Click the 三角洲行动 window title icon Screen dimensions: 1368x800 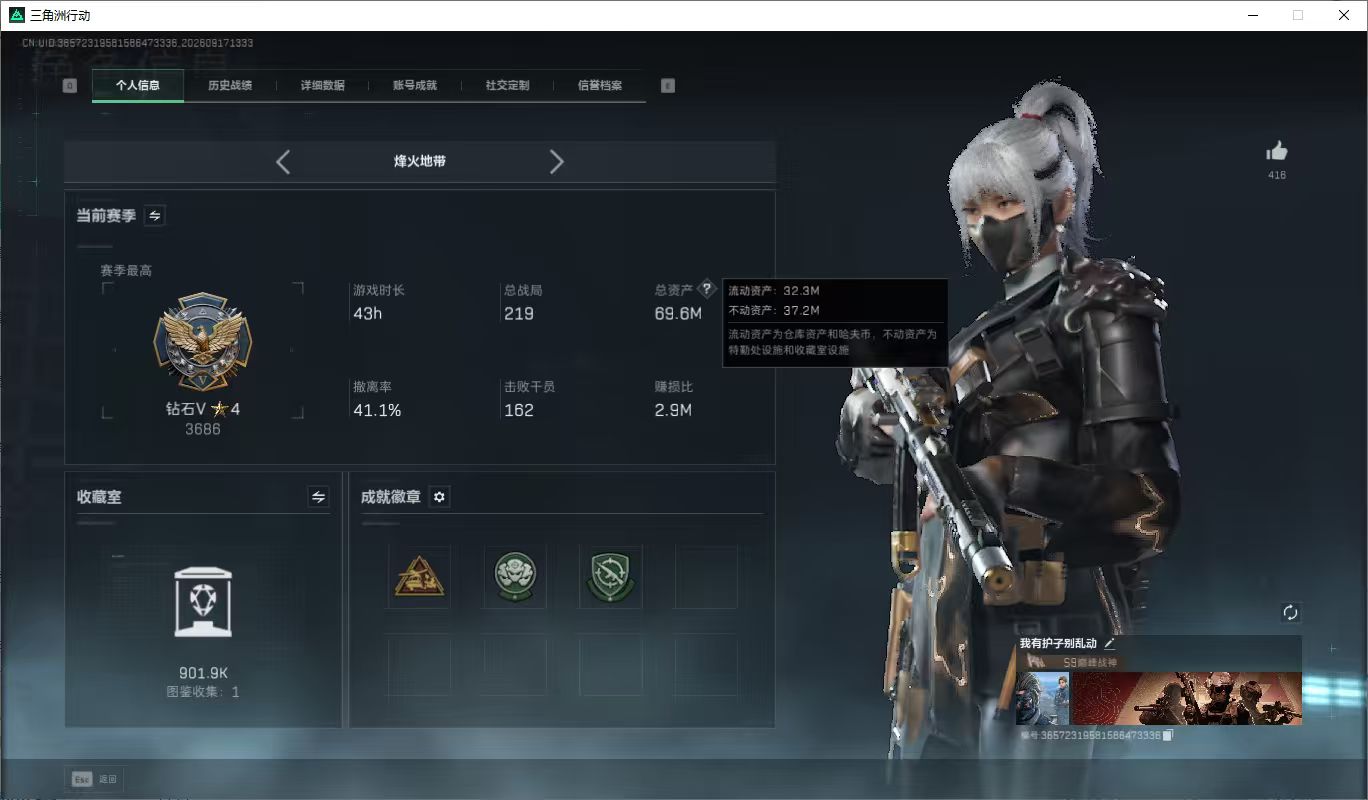click(16, 15)
